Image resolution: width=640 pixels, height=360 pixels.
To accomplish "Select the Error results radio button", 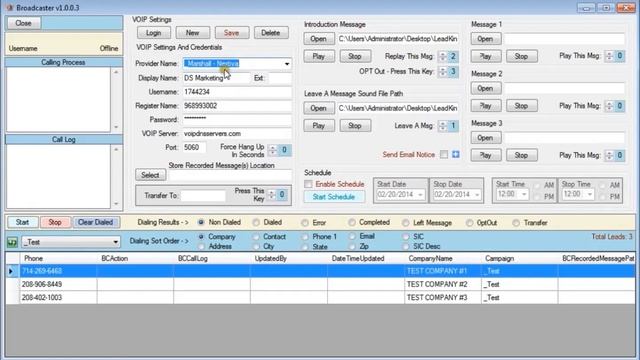I will click(x=305, y=223).
